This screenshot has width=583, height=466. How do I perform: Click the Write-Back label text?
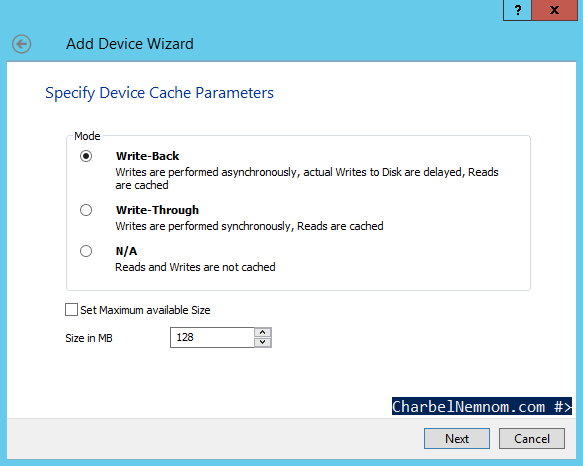tap(147, 156)
